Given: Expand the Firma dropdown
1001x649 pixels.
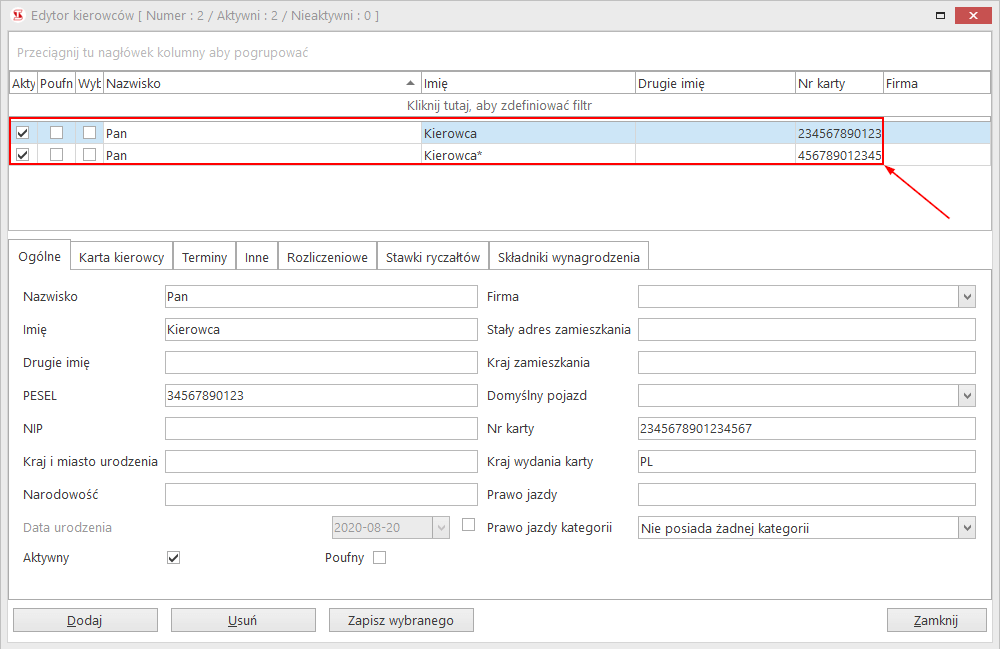Looking at the screenshot, I should [966, 297].
